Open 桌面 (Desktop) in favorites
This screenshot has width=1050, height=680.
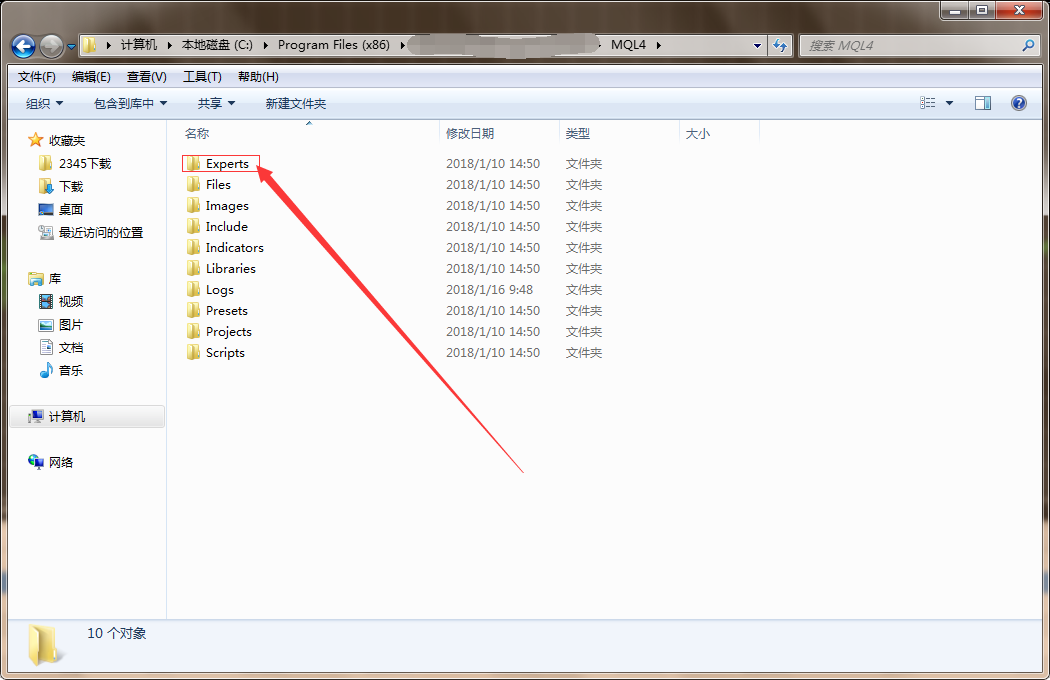click(x=70, y=210)
